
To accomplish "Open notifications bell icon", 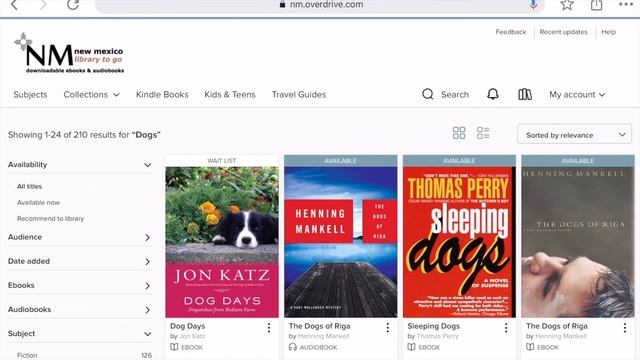I will point(493,94).
